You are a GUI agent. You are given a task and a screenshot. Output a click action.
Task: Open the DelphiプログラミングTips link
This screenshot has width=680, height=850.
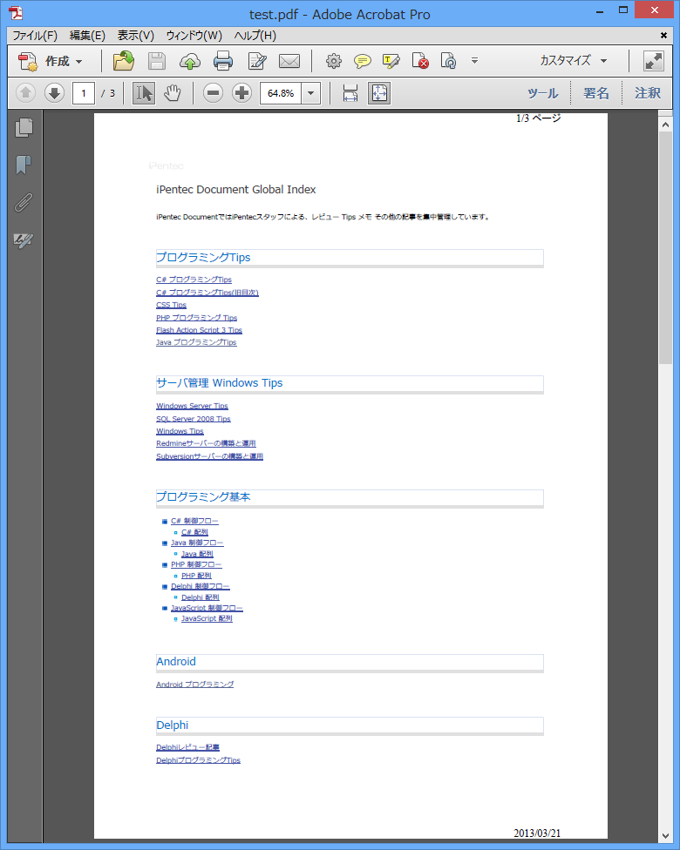pyautogui.click(x=198, y=761)
